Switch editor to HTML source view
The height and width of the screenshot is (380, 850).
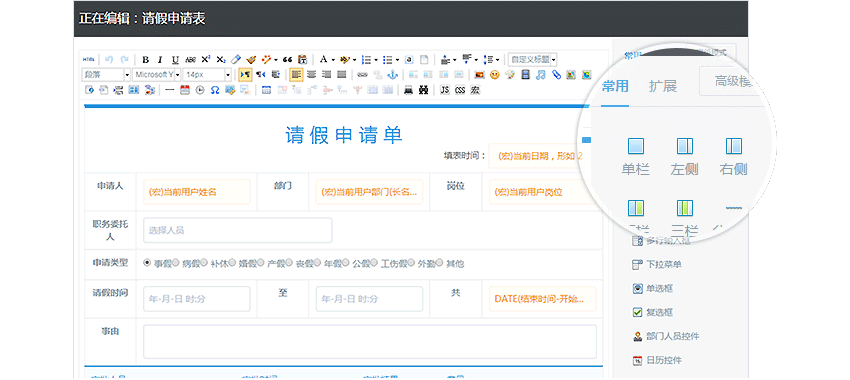coord(88,60)
